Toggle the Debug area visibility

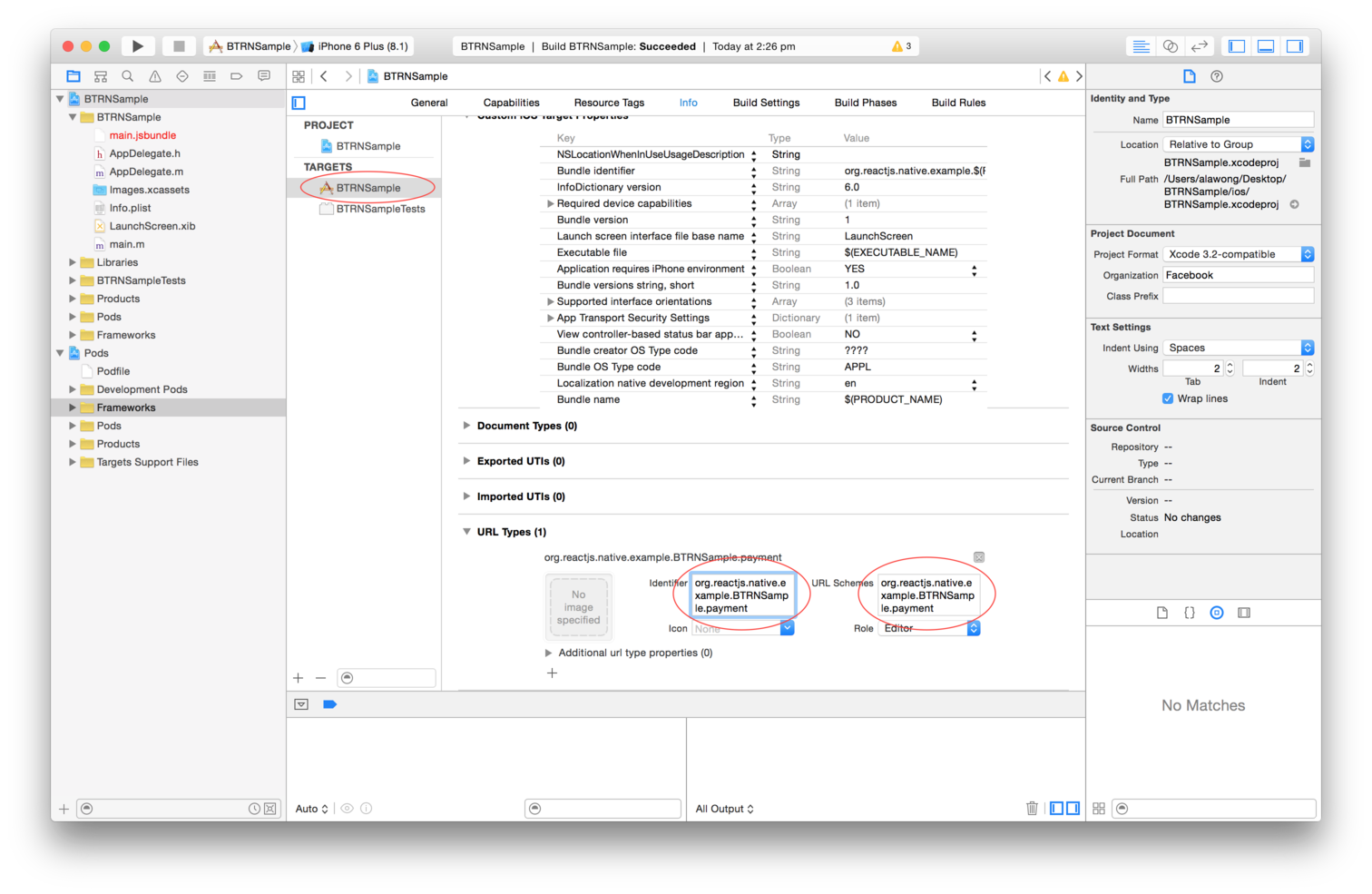(1266, 46)
